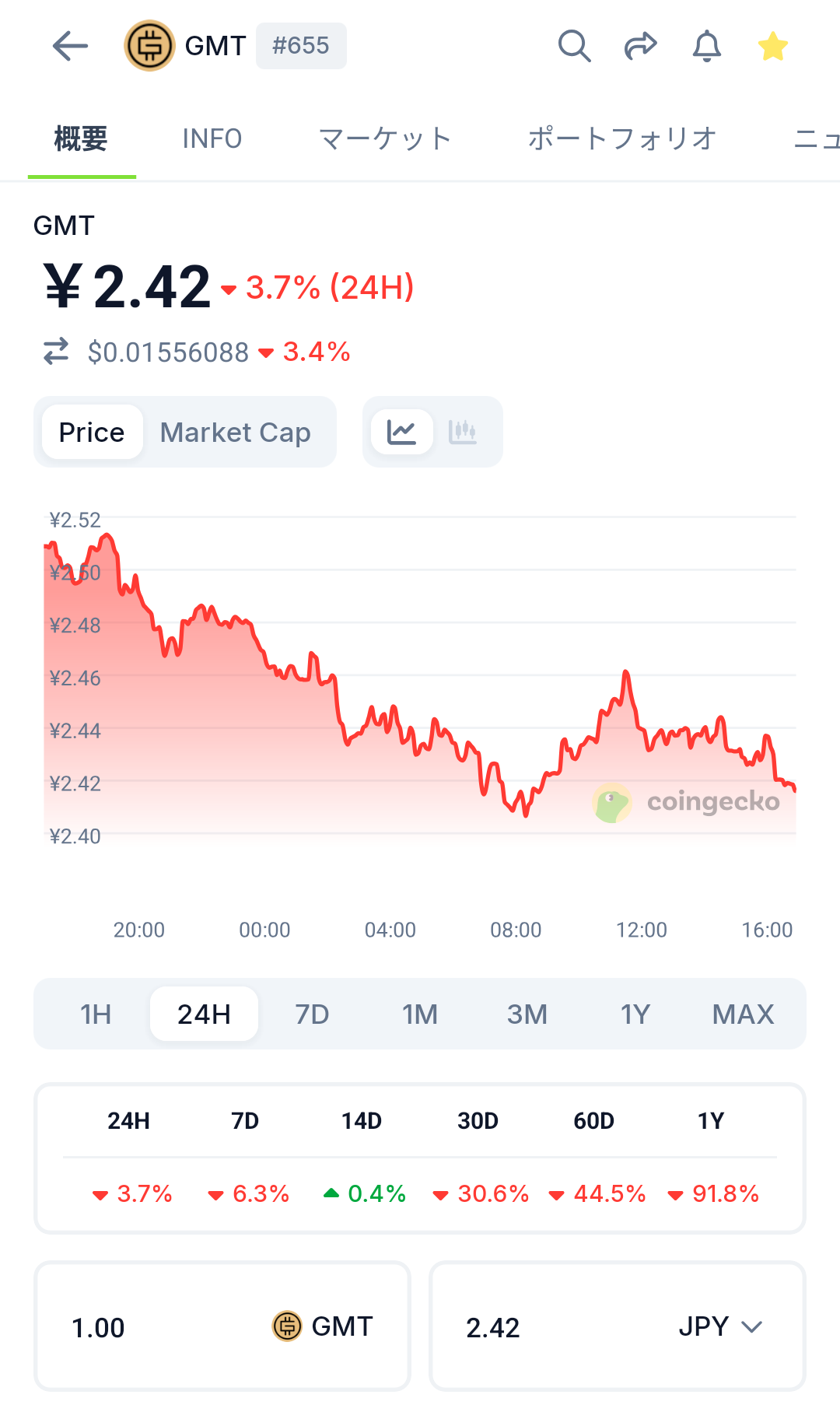The width and height of the screenshot is (840, 1419).
Task: Show Market Cap chart
Action: (x=235, y=432)
